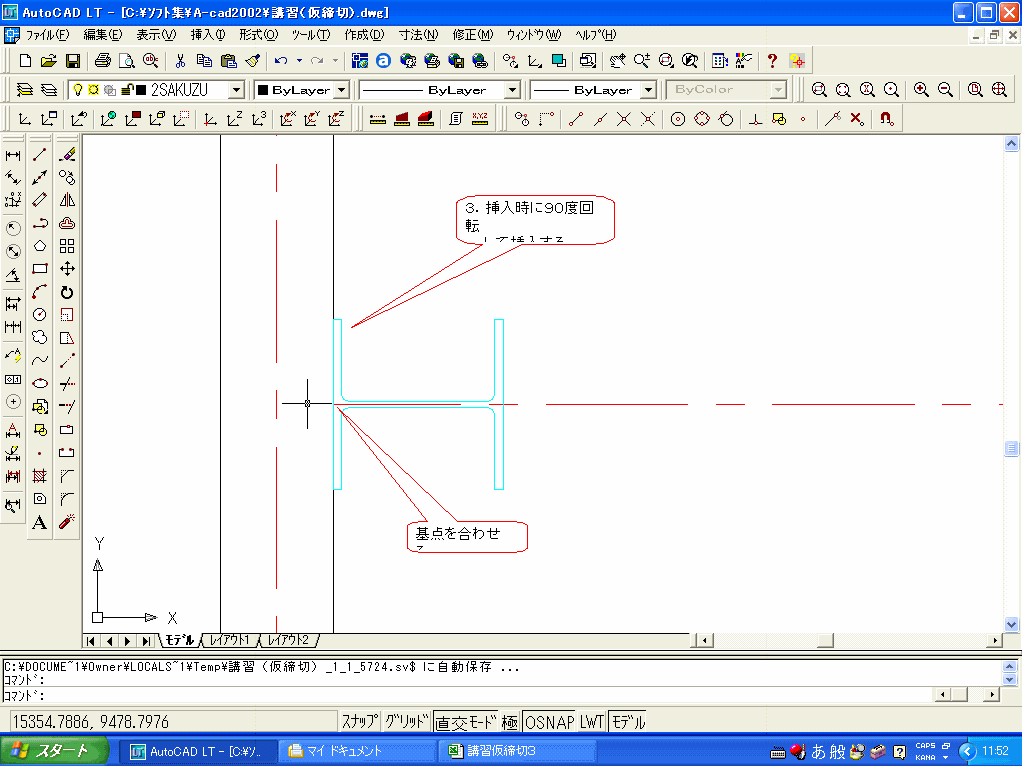The width and height of the screenshot is (1023, 767).
Task: Click the New drawing icon
Action: coord(25,61)
